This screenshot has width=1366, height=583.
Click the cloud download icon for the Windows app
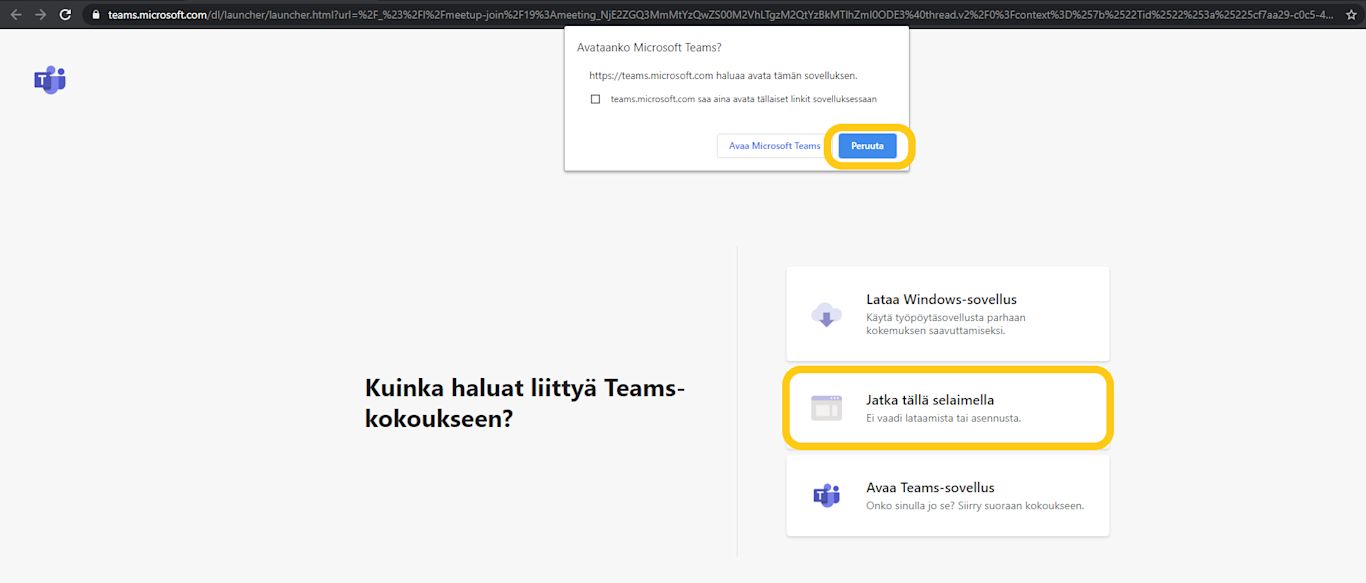(826, 314)
